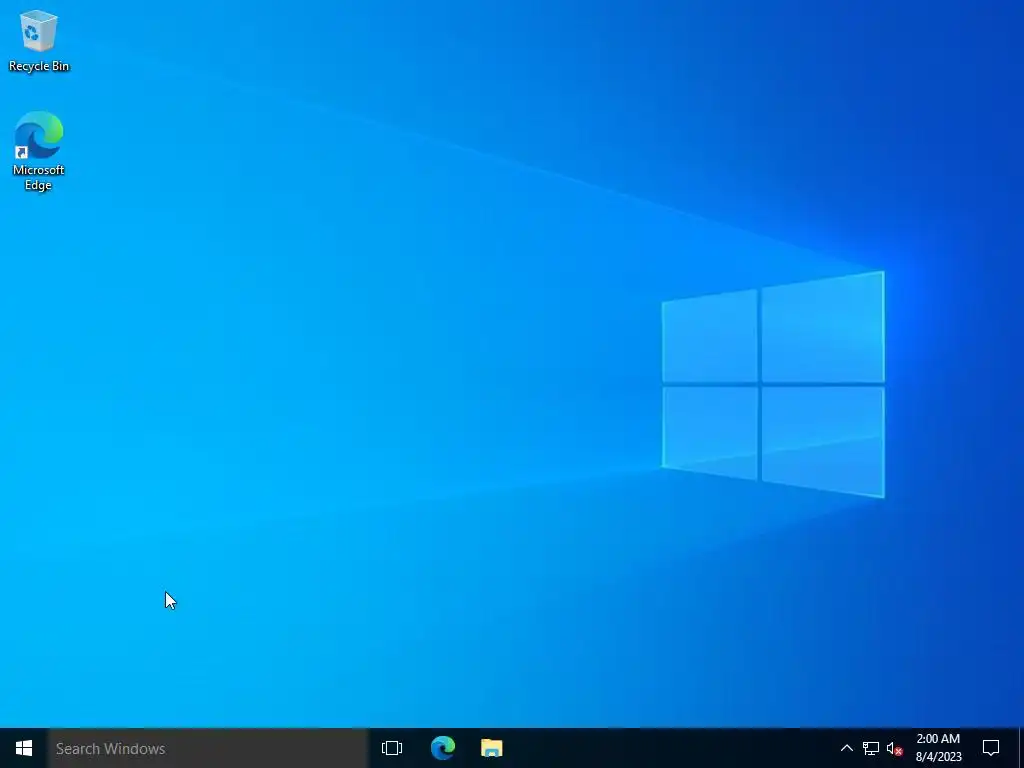This screenshot has height=768, width=1024.
Task: Open the muted volume tray icon
Action: coord(895,748)
